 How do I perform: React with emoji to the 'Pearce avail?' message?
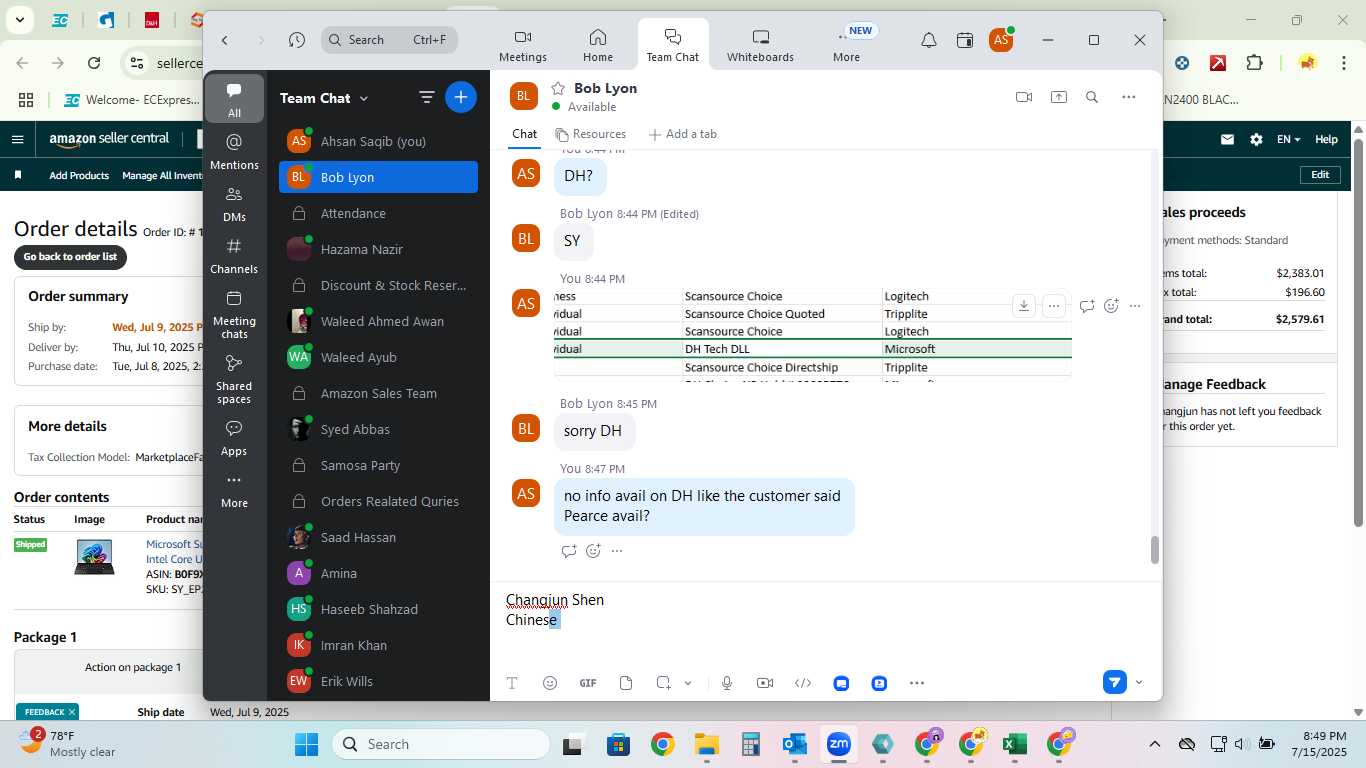point(593,551)
